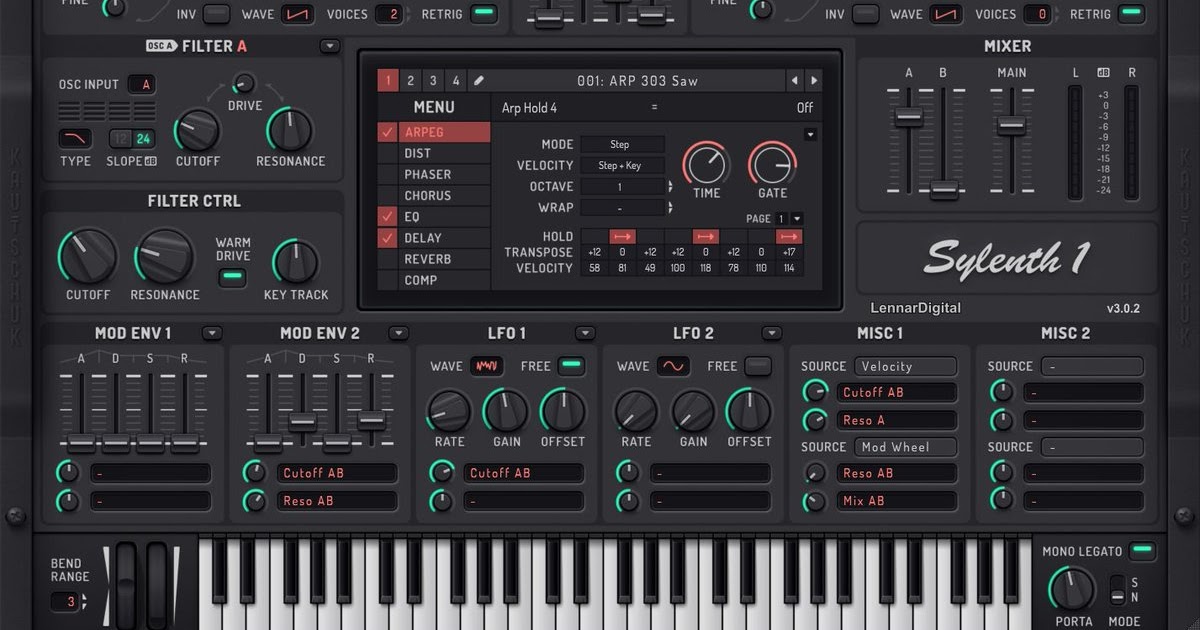The width and height of the screenshot is (1200, 630).
Task: Click the KEY TRACK knob
Action: [x=295, y=262]
